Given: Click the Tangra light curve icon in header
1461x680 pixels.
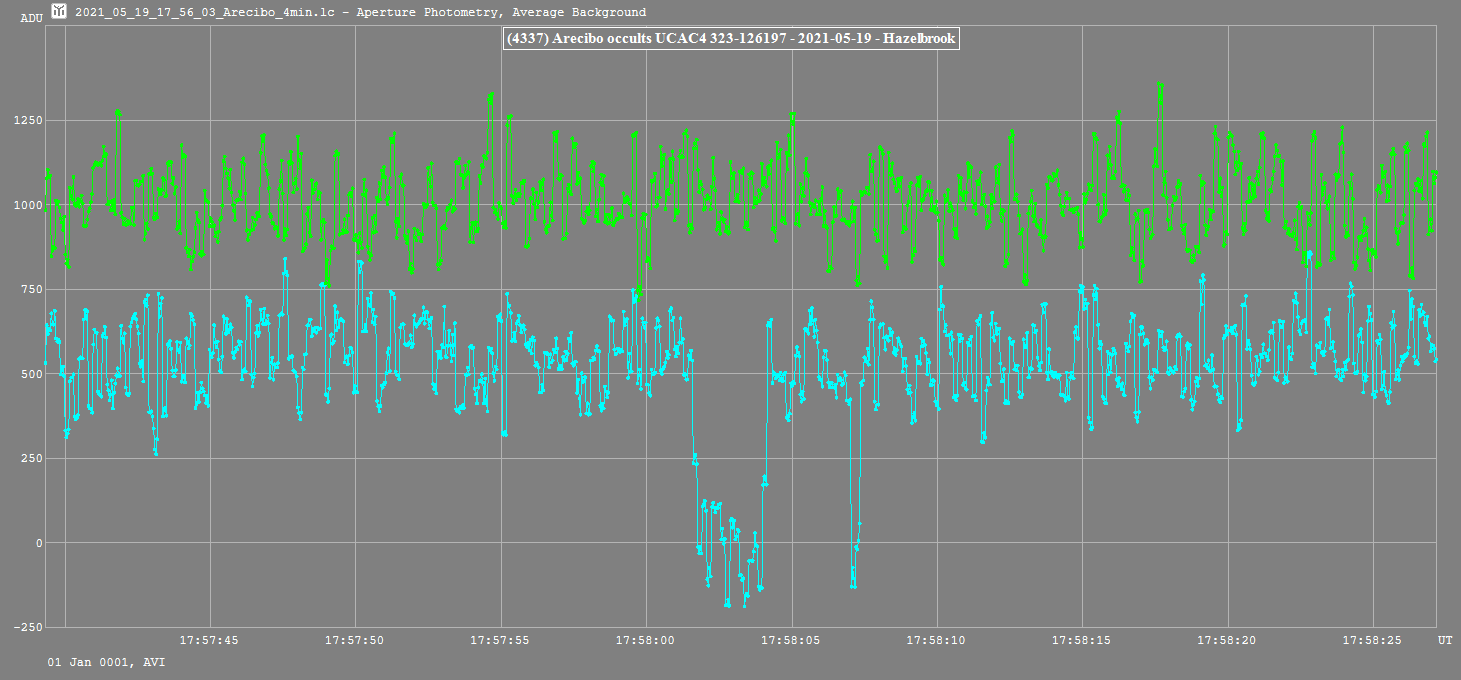Looking at the screenshot, I should point(60,12).
